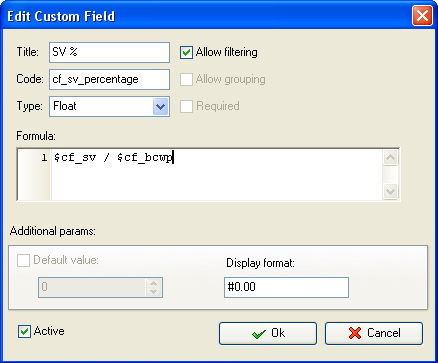Click the Edit Custom Field title bar
Image resolution: width=438 pixels, height=363 pixels.
click(x=207, y=16)
